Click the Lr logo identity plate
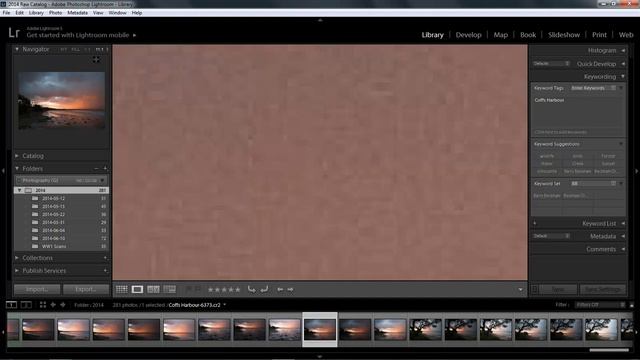Viewport: 640px width, 360px height. 14,32
